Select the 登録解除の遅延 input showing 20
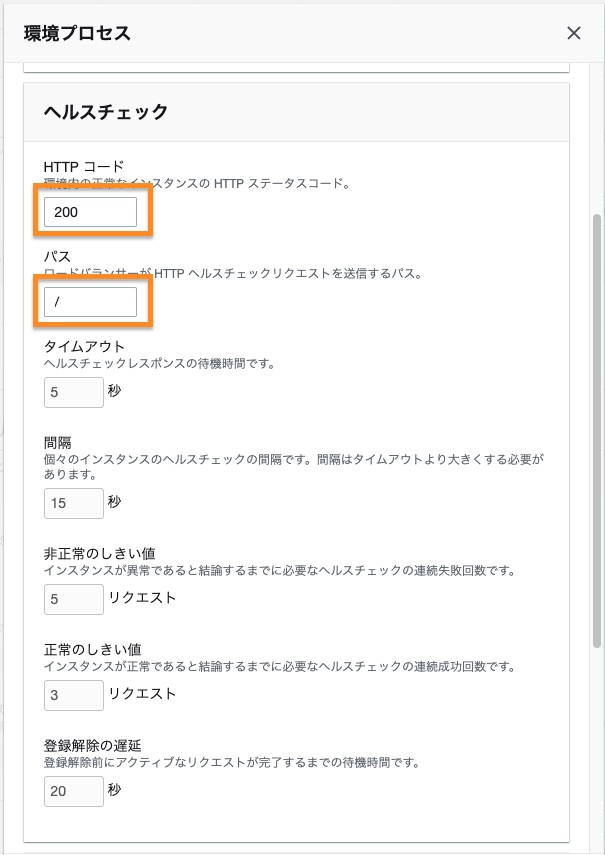The width and height of the screenshot is (605, 855). point(74,791)
